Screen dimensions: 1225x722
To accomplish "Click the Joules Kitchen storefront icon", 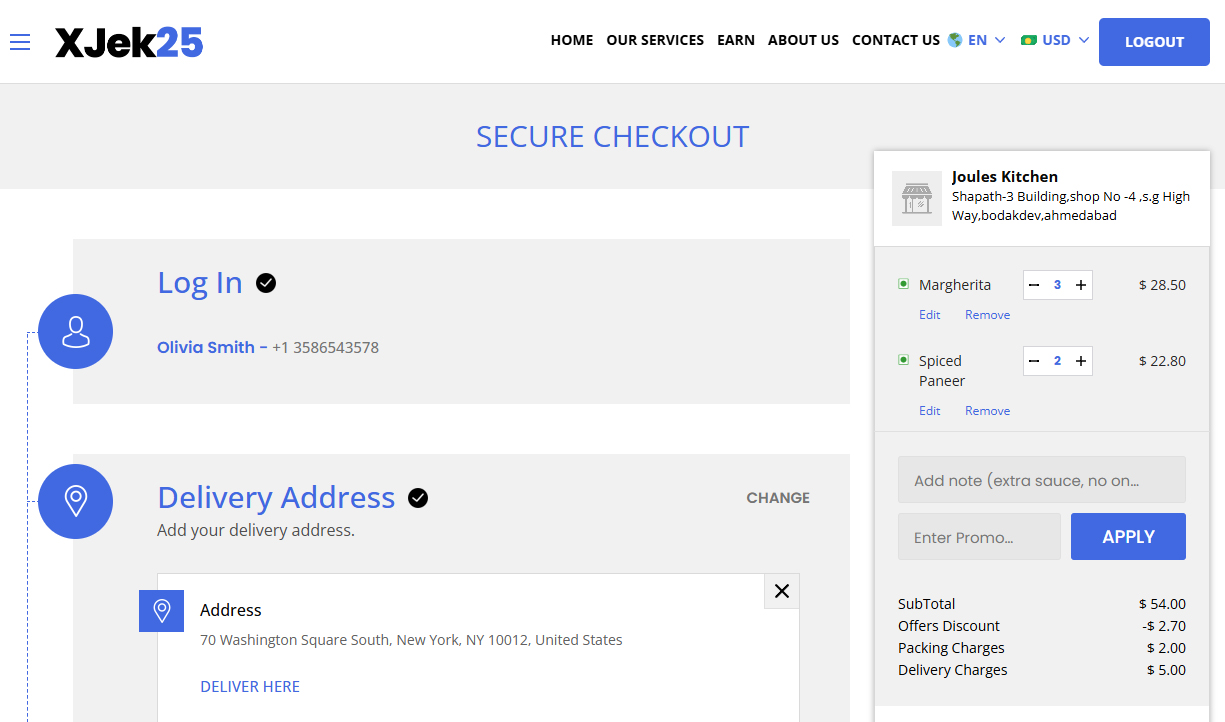I will click(917, 198).
